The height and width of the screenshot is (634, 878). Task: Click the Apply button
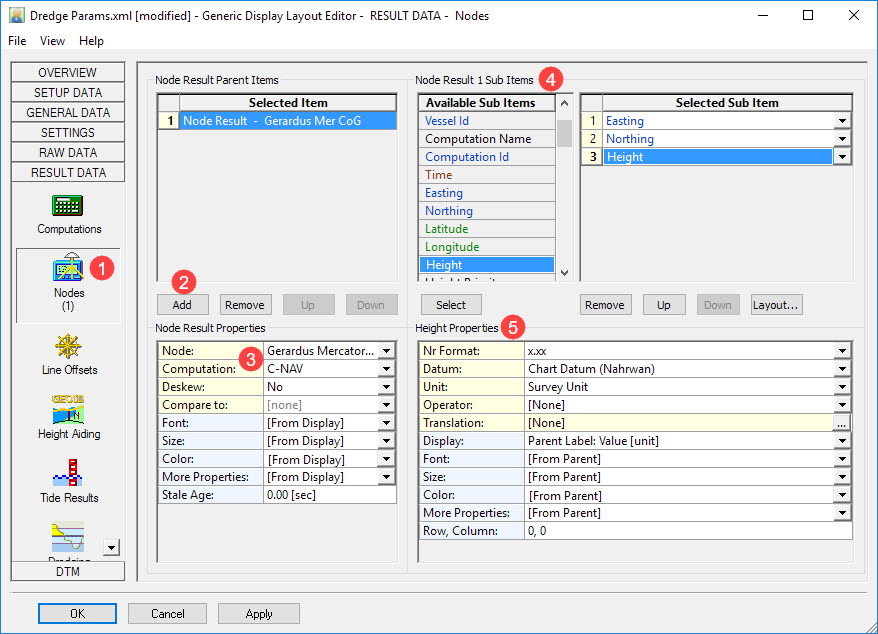coord(258,613)
